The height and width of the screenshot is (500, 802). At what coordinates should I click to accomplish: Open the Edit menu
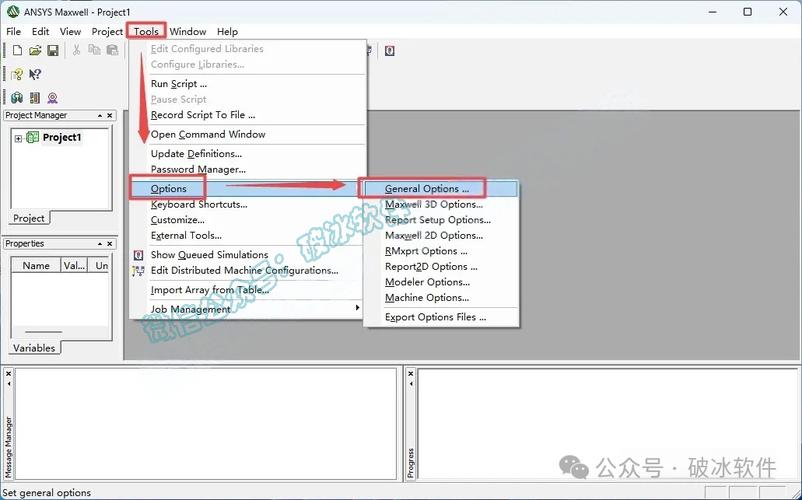(40, 31)
